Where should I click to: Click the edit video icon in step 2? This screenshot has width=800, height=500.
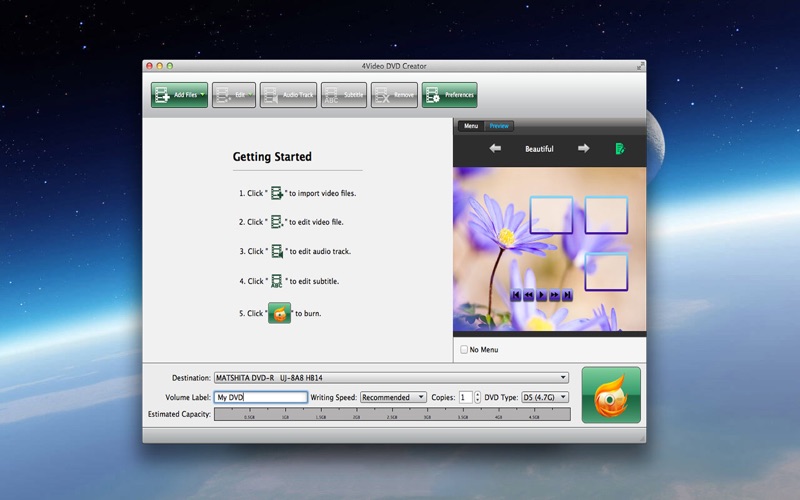coord(277,221)
